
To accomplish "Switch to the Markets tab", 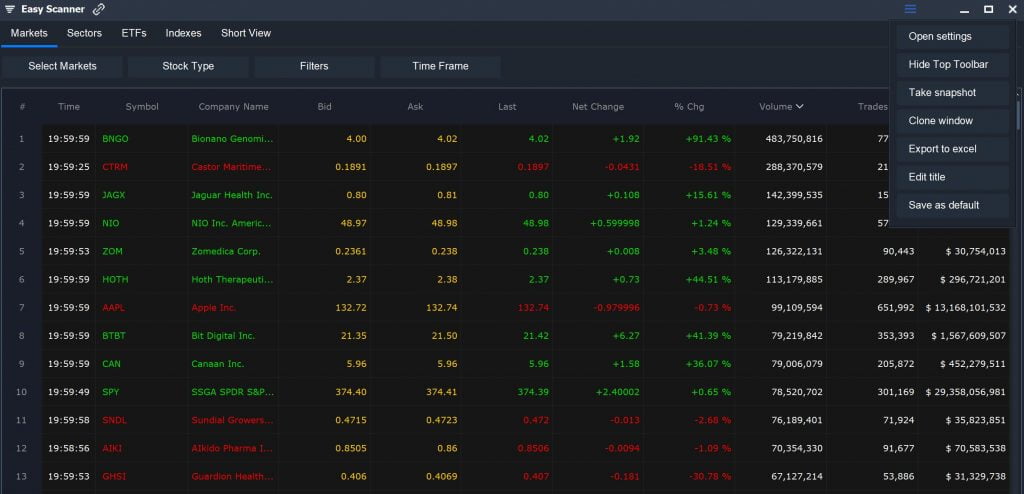I will [29, 33].
